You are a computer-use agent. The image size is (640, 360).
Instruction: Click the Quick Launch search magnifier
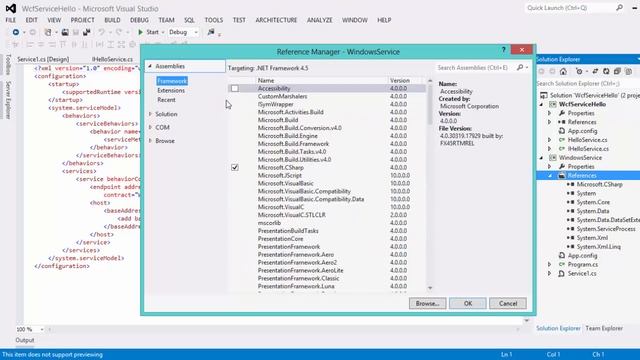coord(619,7)
